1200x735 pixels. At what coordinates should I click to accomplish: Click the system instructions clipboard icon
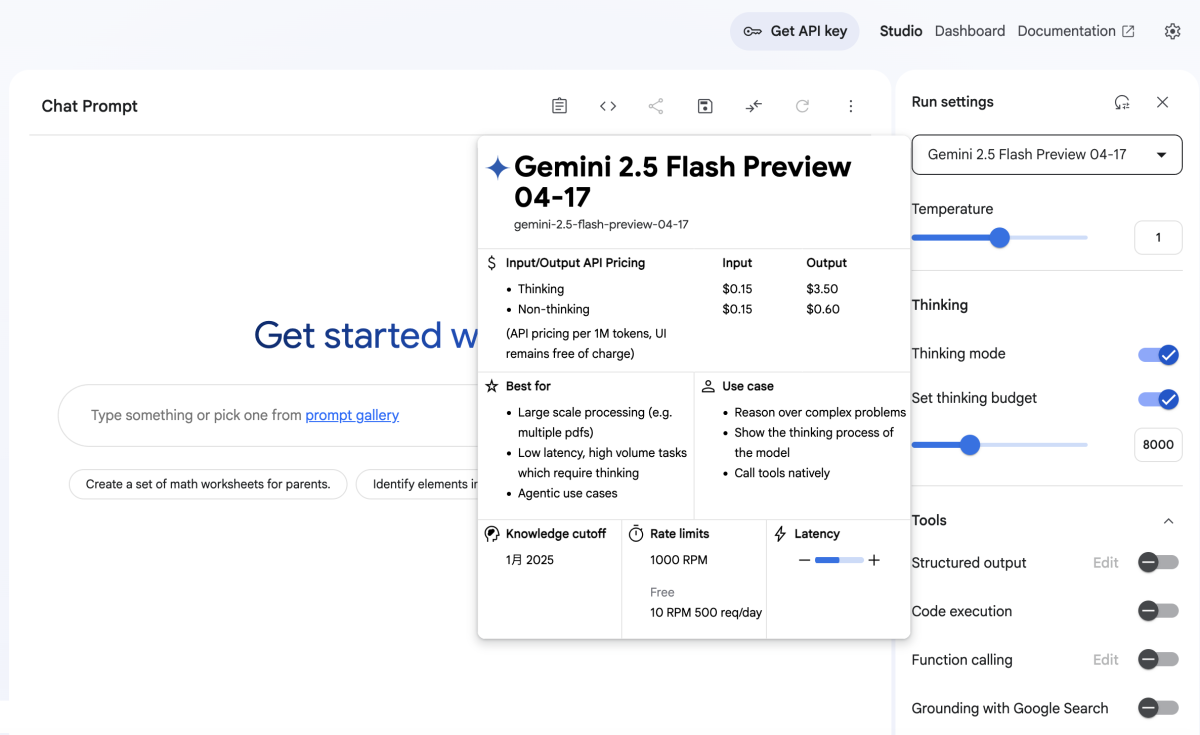click(x=560, y=106)
